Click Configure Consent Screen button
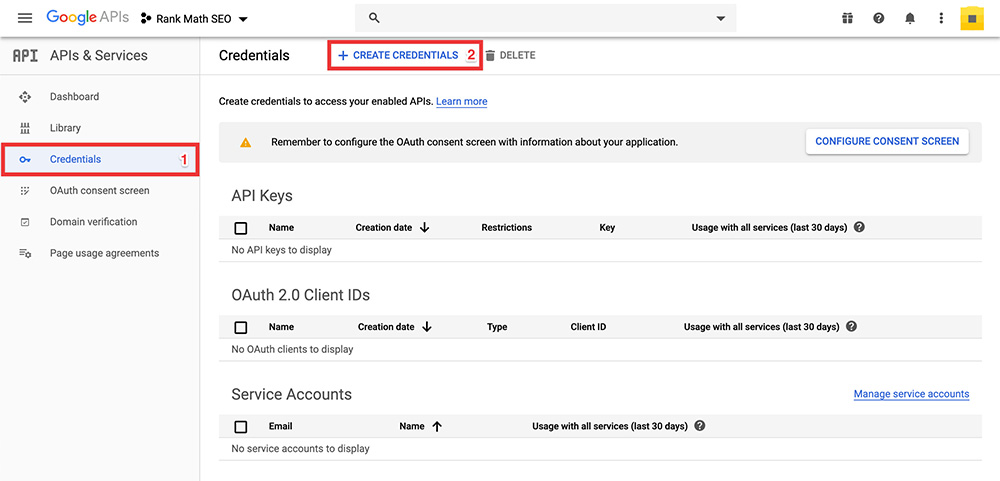 (x=887, y=142)
